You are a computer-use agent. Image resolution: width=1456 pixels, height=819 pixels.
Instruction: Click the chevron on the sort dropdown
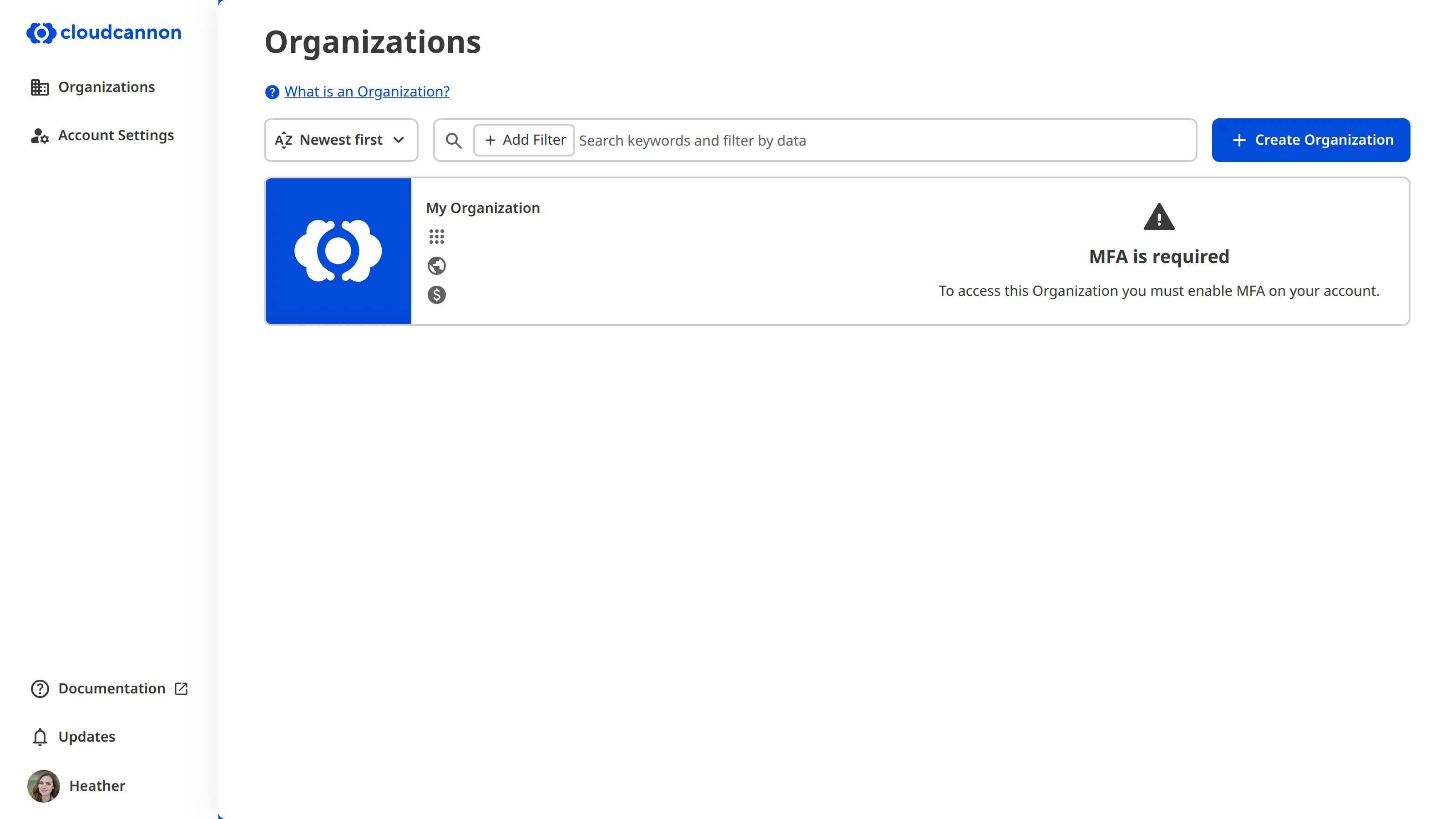[x=399, y=140]
